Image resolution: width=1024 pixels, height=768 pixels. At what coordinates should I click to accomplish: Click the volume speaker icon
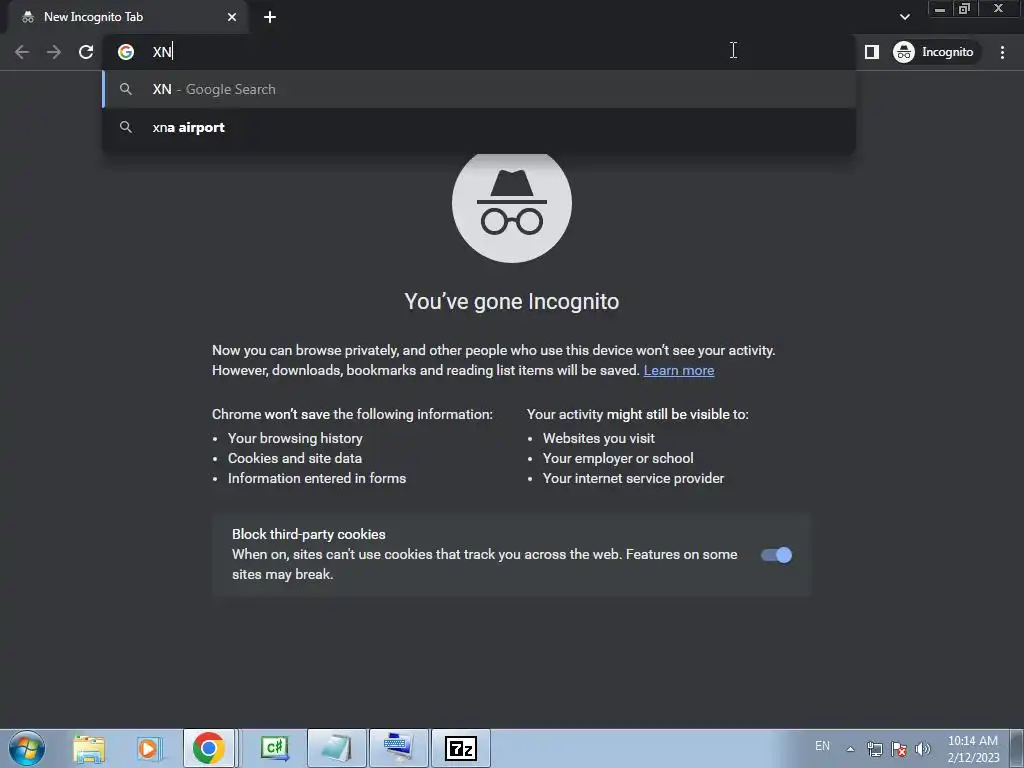[x=923, y=749]
